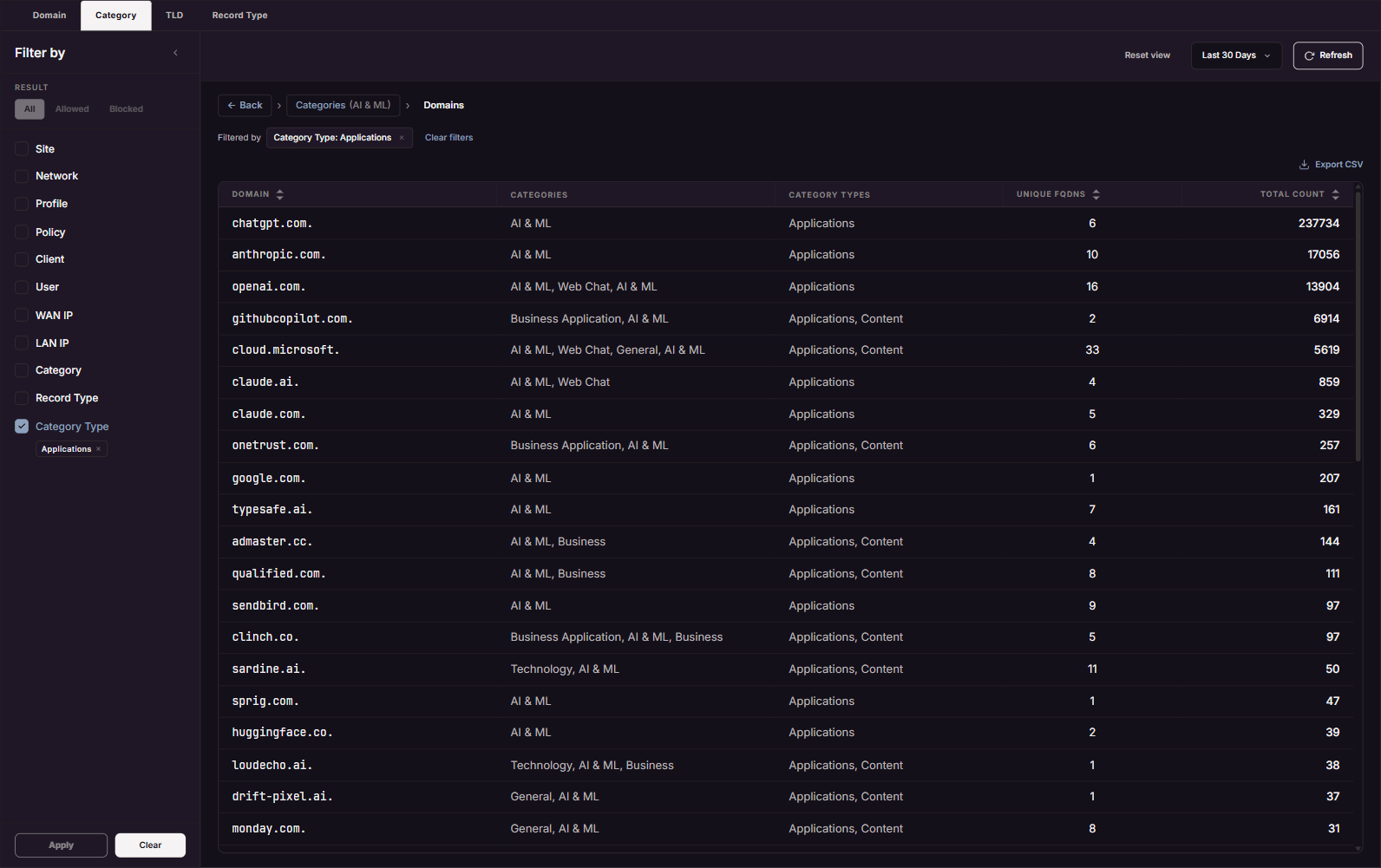Collapse the Filter by panel chevron
The width and height of the screenshot is (1381, 868).
pyautogui.click(x=175, y=53)
